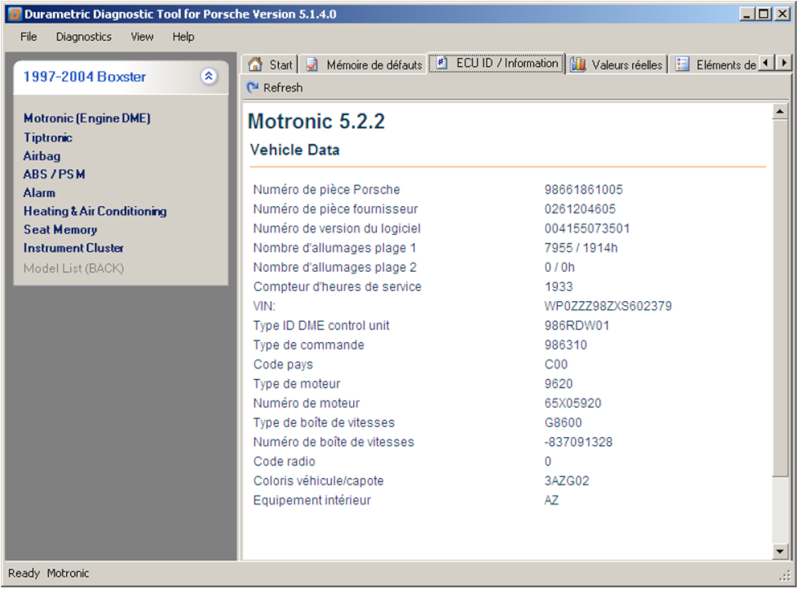Click the vertical scrollbar down arrow
The width and height of the screenshot is (800, 589).
pos(780,551)
